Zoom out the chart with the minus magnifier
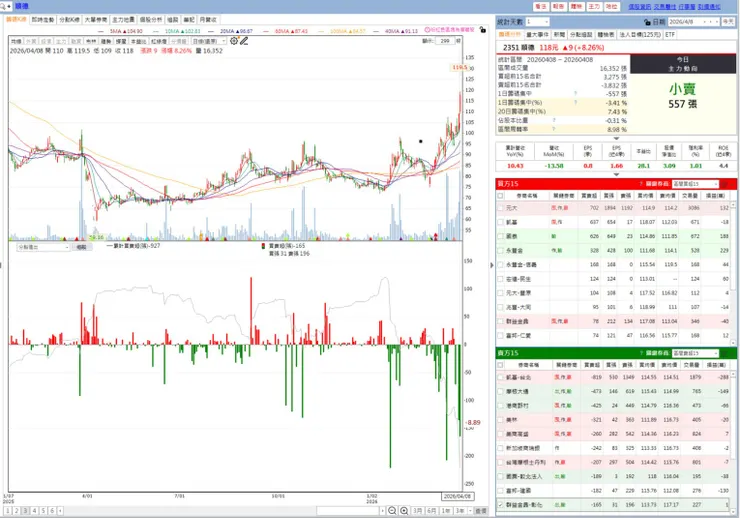Viewport: 740px width, 518px height. [x=392, y=510]
